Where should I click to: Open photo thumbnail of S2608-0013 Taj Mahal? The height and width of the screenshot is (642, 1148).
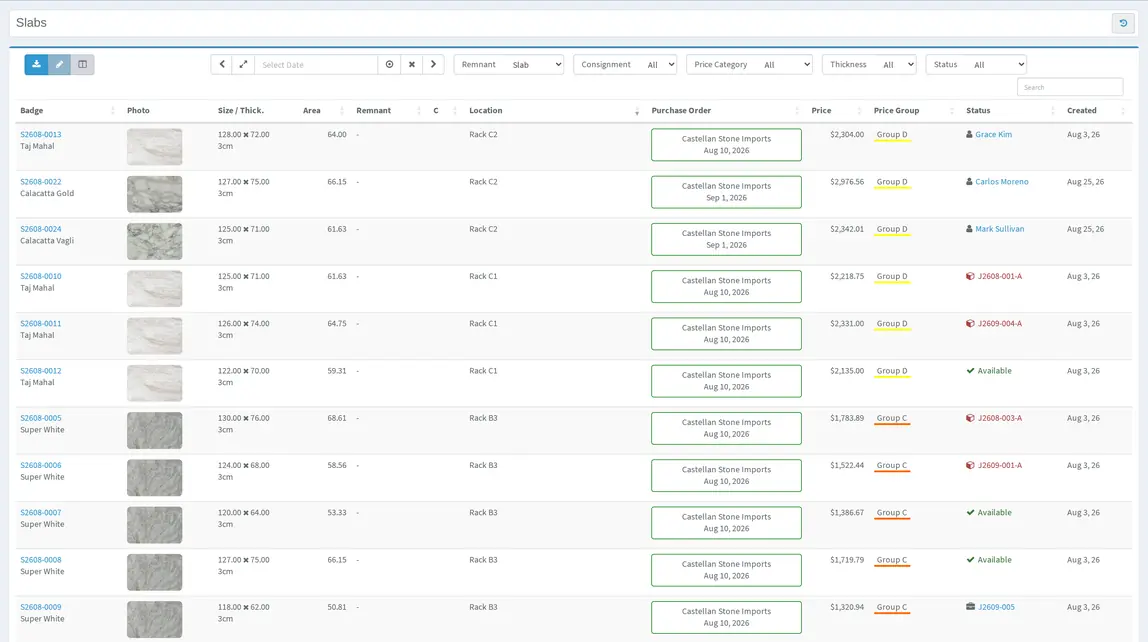(154, 146)
